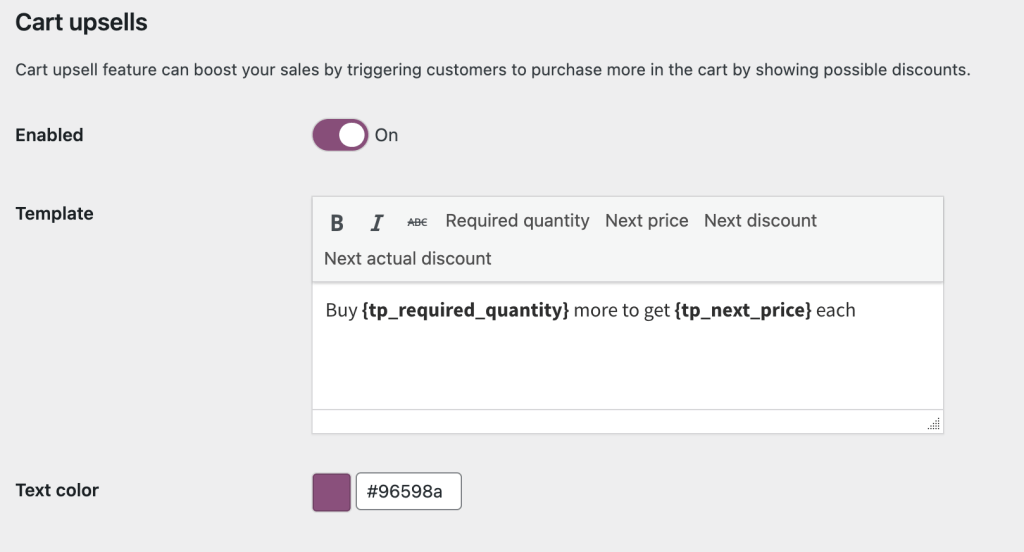Toggle bold formatting in the template editor
Screen dimensions: 1024x552
coord(337,222)
